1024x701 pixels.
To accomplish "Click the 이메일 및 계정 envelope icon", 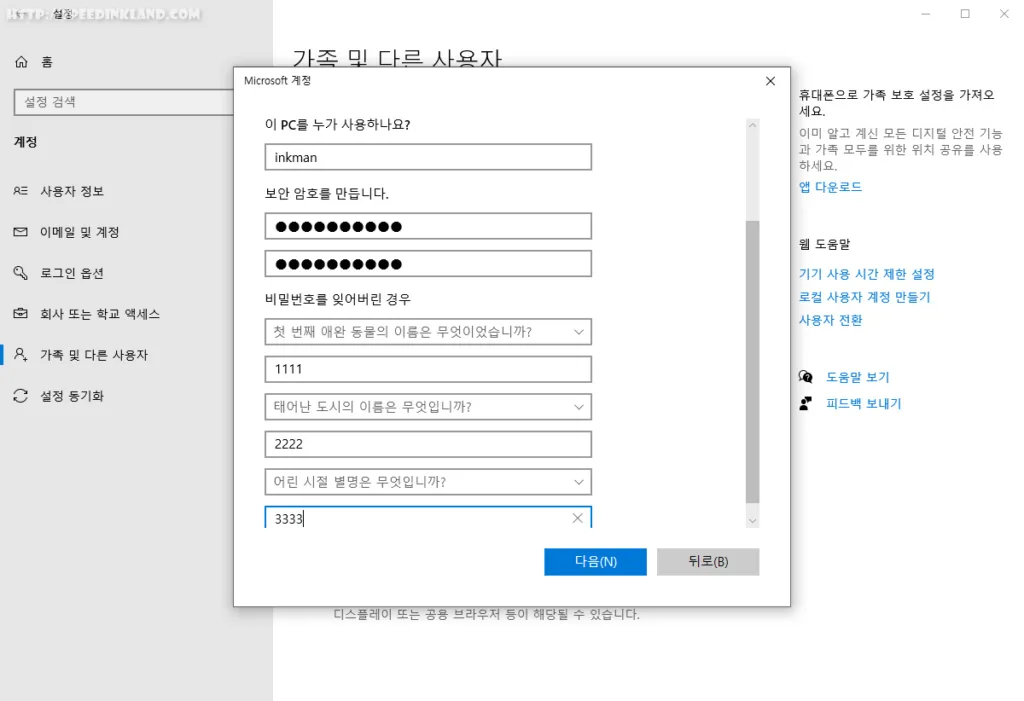I will point(21,232).
